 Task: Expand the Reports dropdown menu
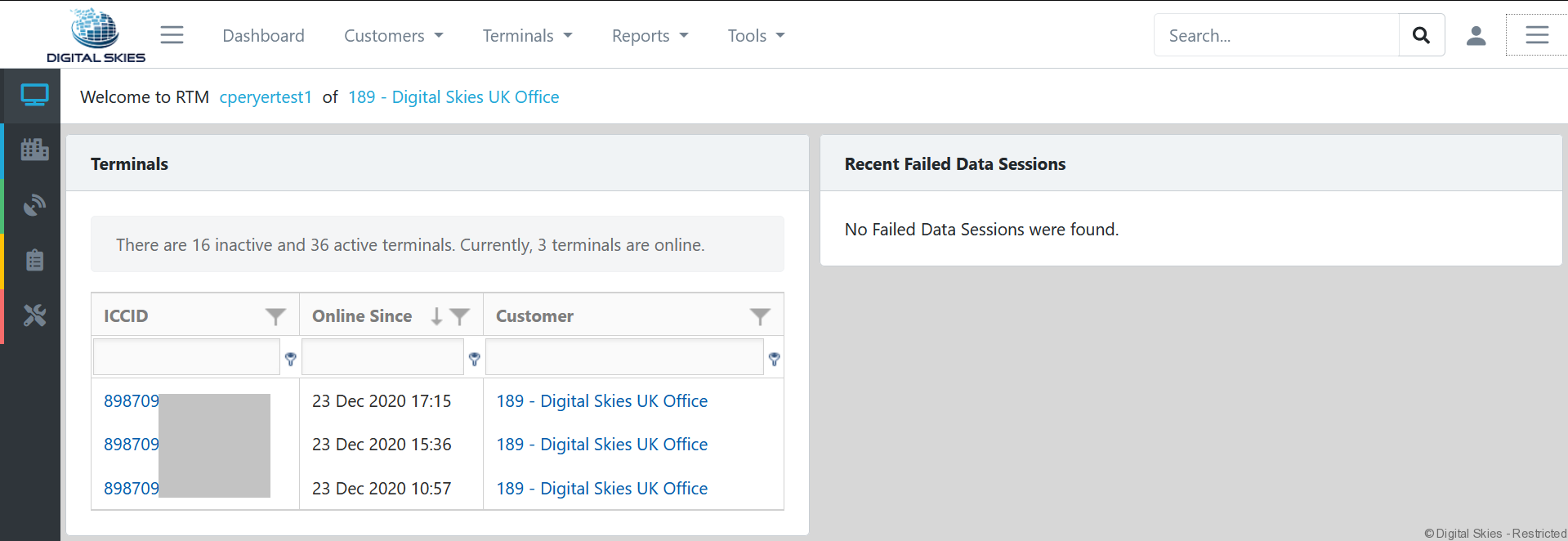tap(650, 36)
